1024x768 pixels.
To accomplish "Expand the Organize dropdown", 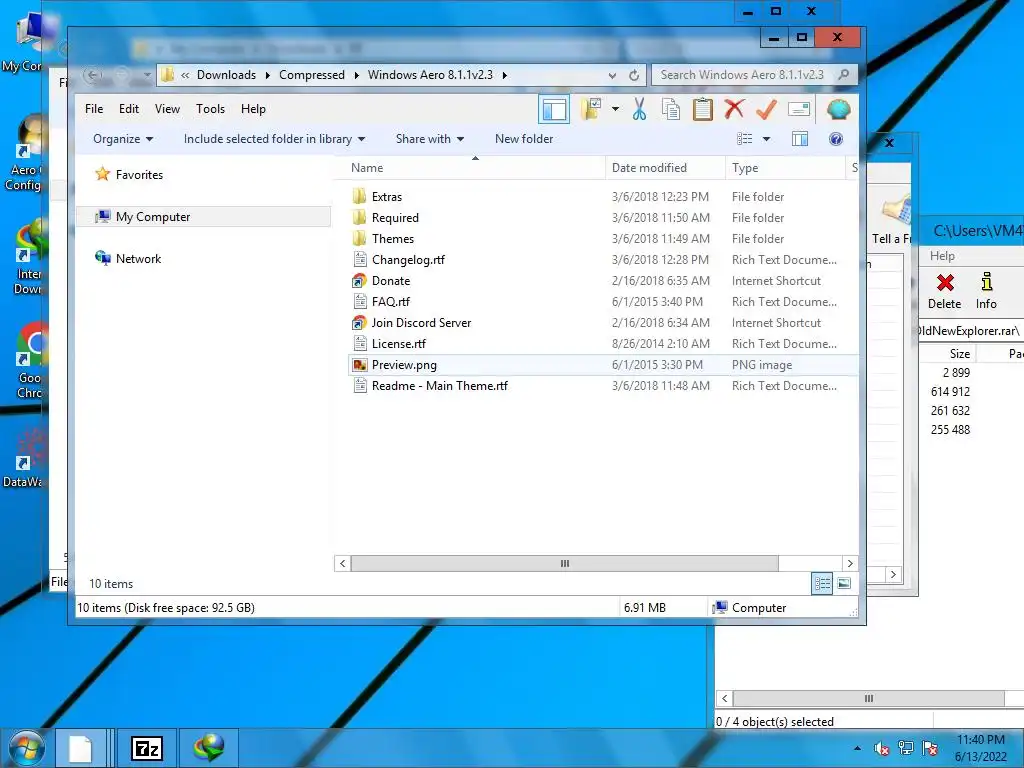I will pyautogui.click(x=123, y=138).
